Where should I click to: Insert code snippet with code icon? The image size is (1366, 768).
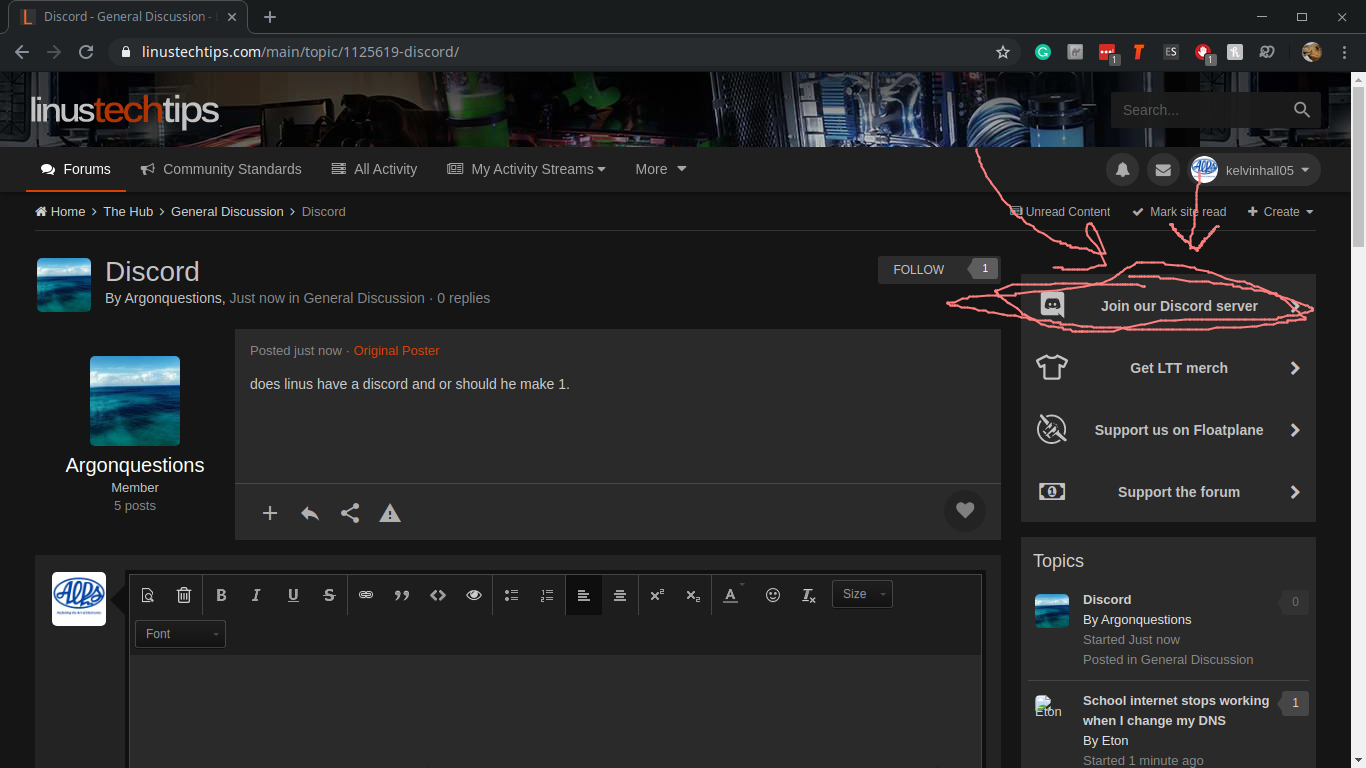coord(438,595)
